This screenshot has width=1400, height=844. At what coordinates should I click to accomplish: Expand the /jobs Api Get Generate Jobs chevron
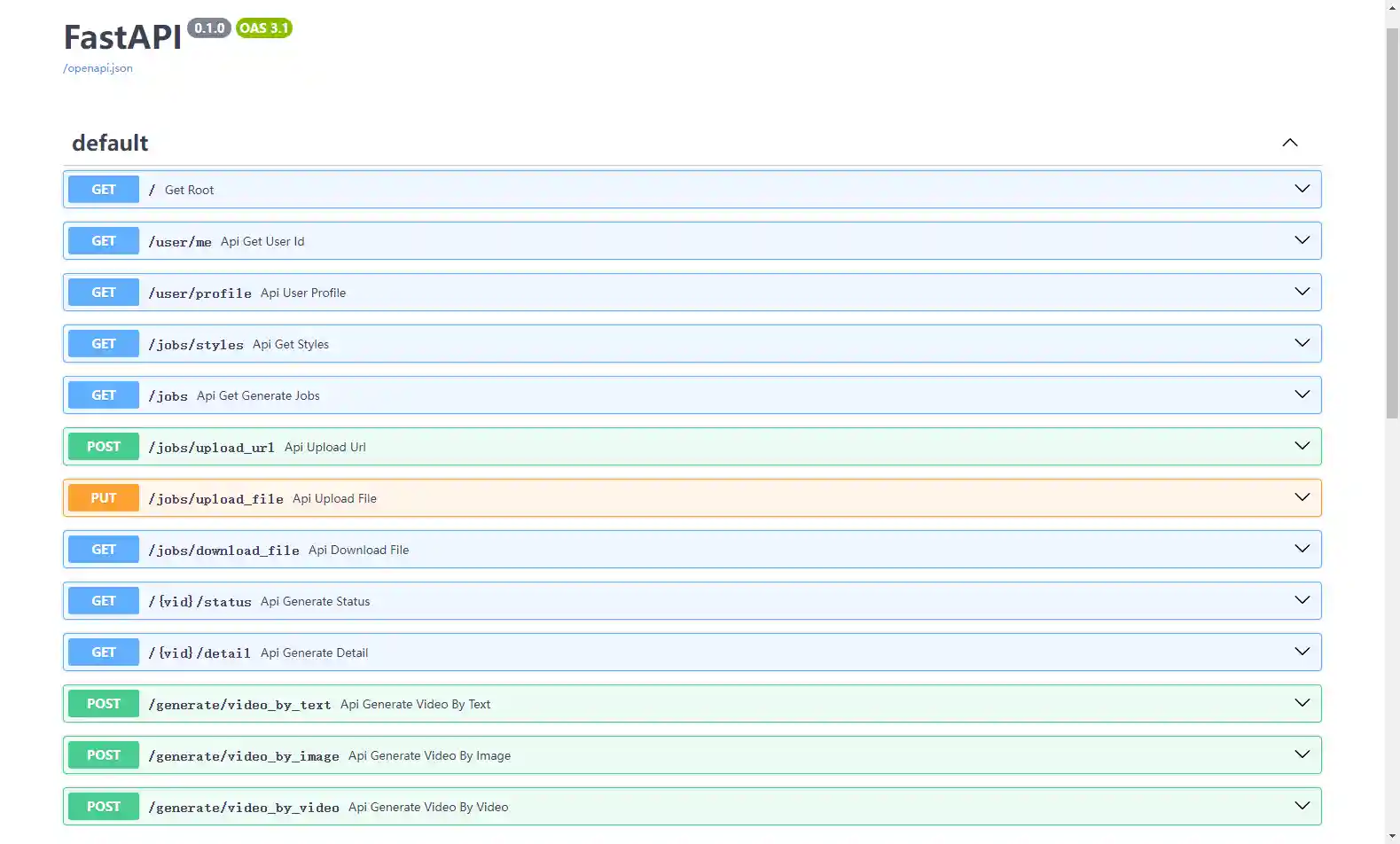tap(1302, 395)
